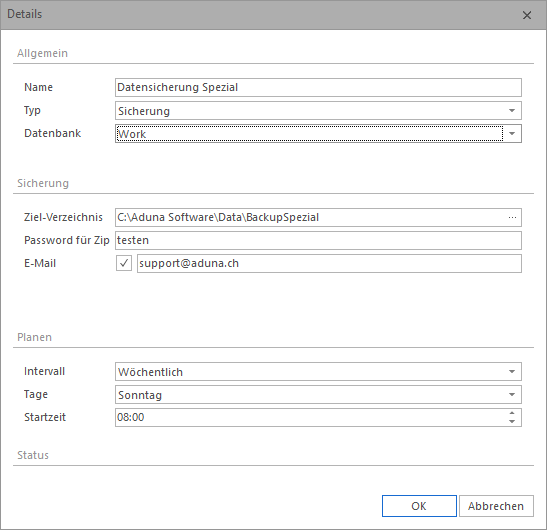
Task: Close the Details dialog with X
Action: [x=527, y=15]
